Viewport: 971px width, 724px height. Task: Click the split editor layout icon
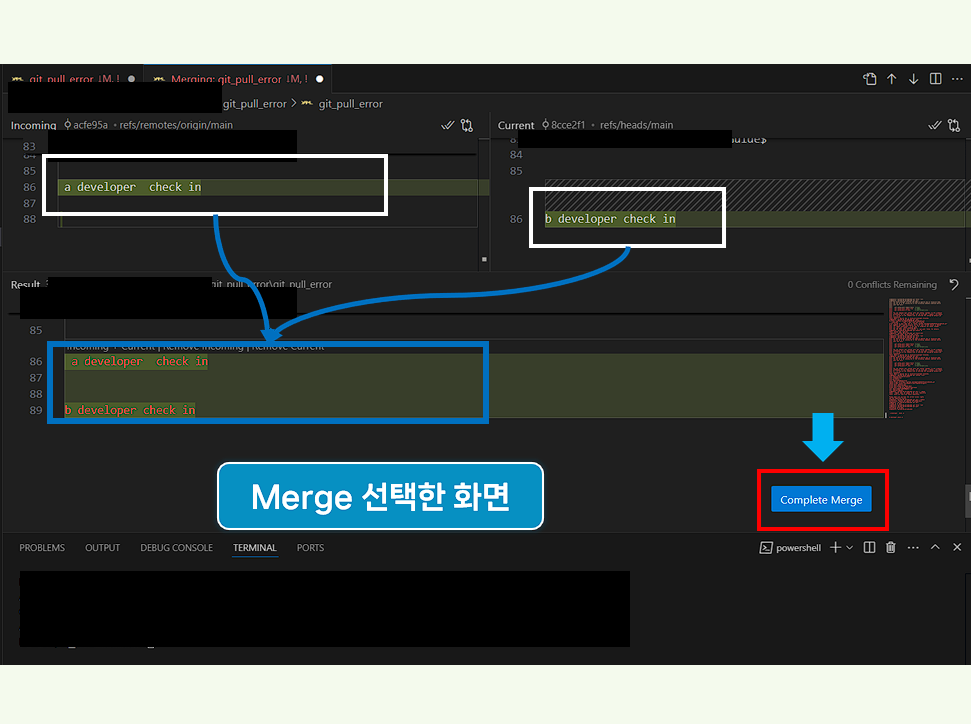point(935,78)
